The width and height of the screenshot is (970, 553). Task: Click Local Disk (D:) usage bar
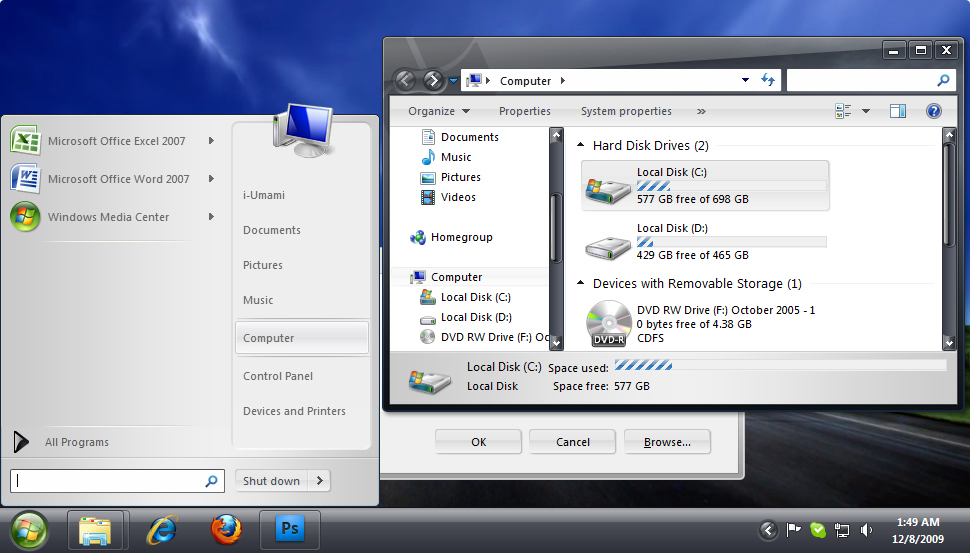tap(732, 242)
